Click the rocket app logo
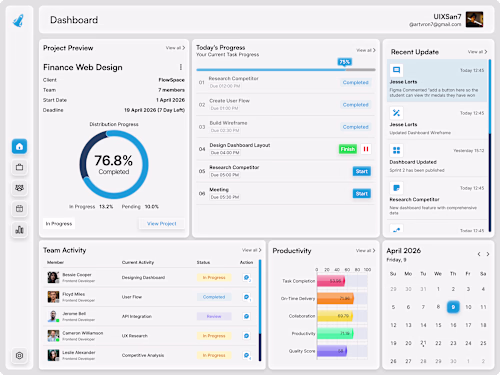 [x=19, y=21]
